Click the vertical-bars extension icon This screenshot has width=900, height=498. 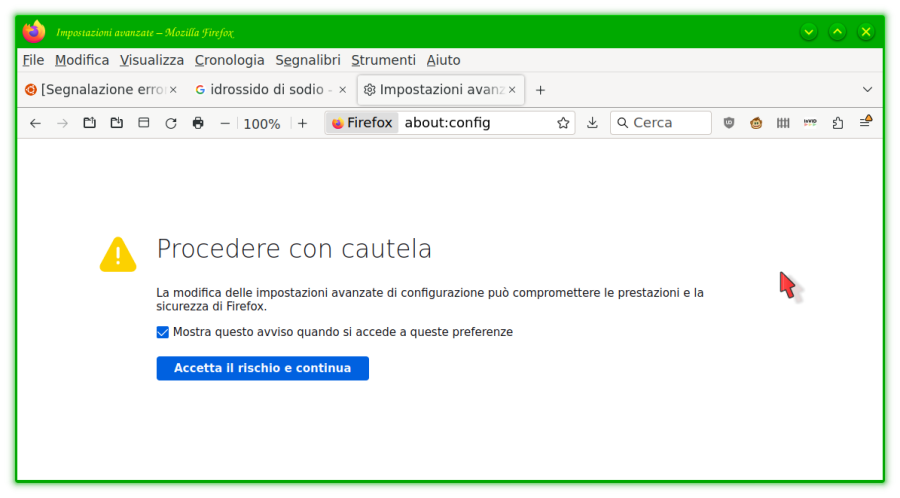[x=783, y=123]
